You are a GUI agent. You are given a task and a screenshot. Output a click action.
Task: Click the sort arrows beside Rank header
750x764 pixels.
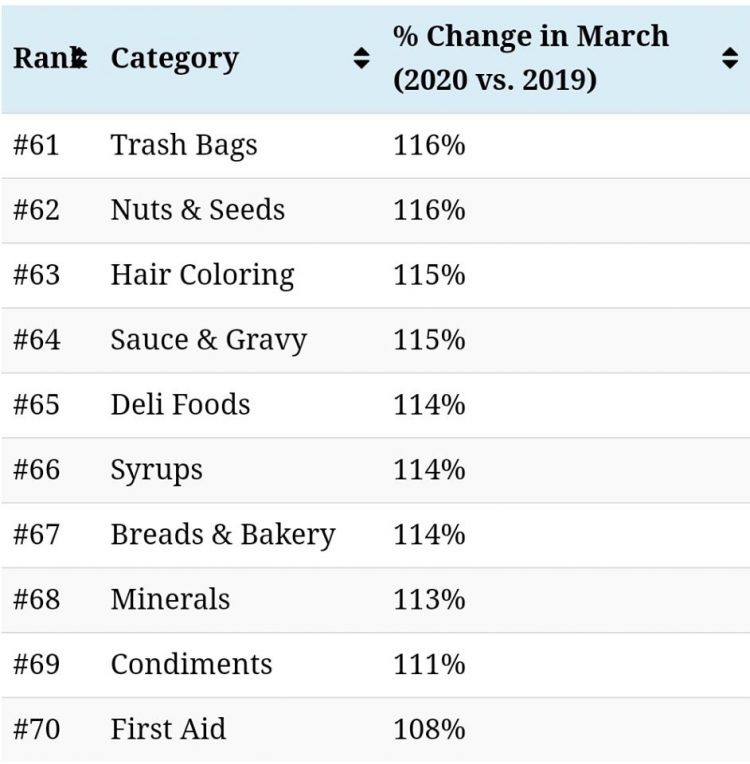click(x=80, y=59)
